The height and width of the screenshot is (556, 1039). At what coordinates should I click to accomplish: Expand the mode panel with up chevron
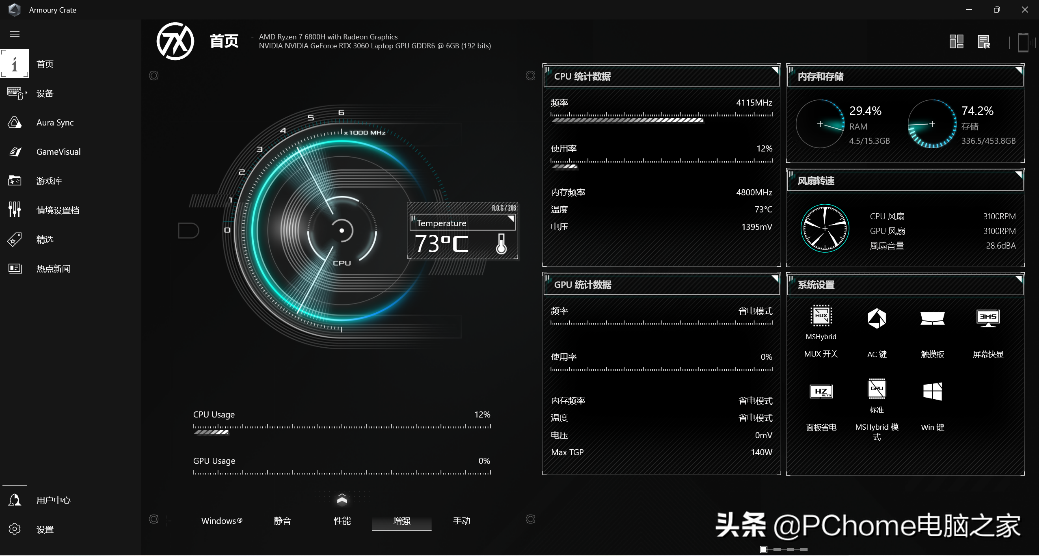pos(342,499)
